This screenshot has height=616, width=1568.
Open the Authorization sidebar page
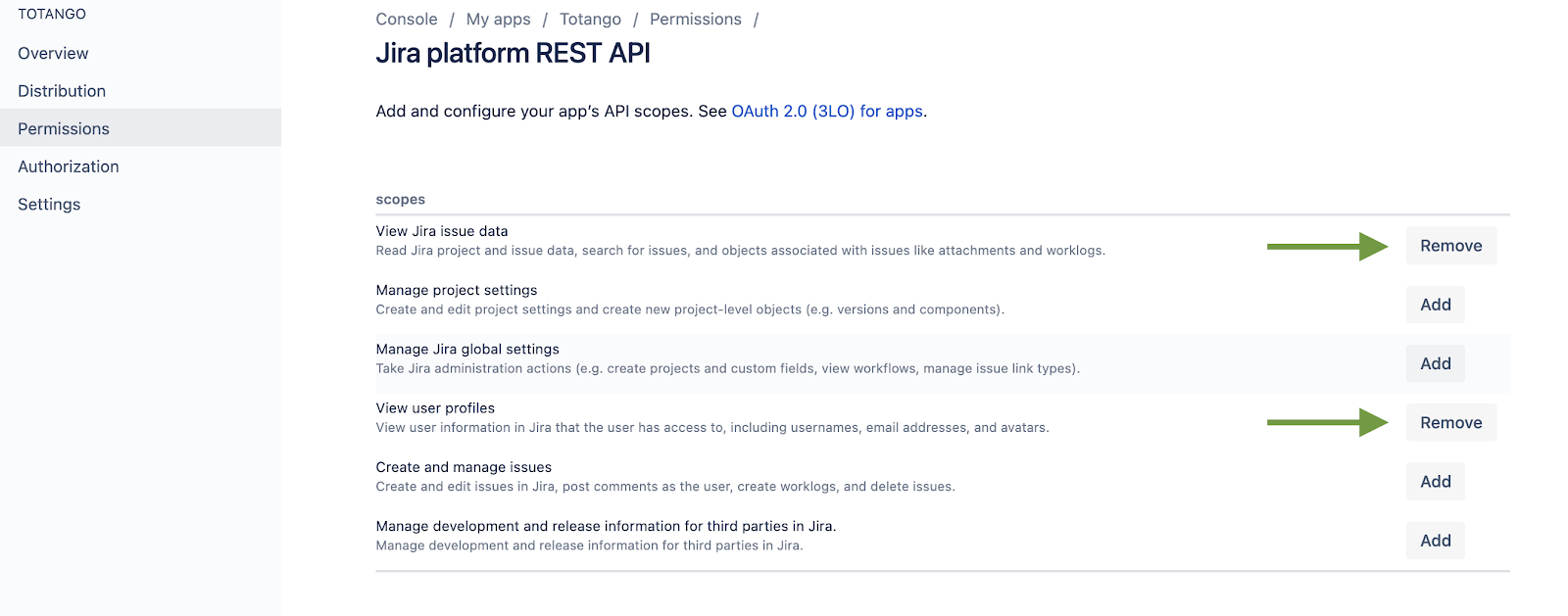click(69, 166)
